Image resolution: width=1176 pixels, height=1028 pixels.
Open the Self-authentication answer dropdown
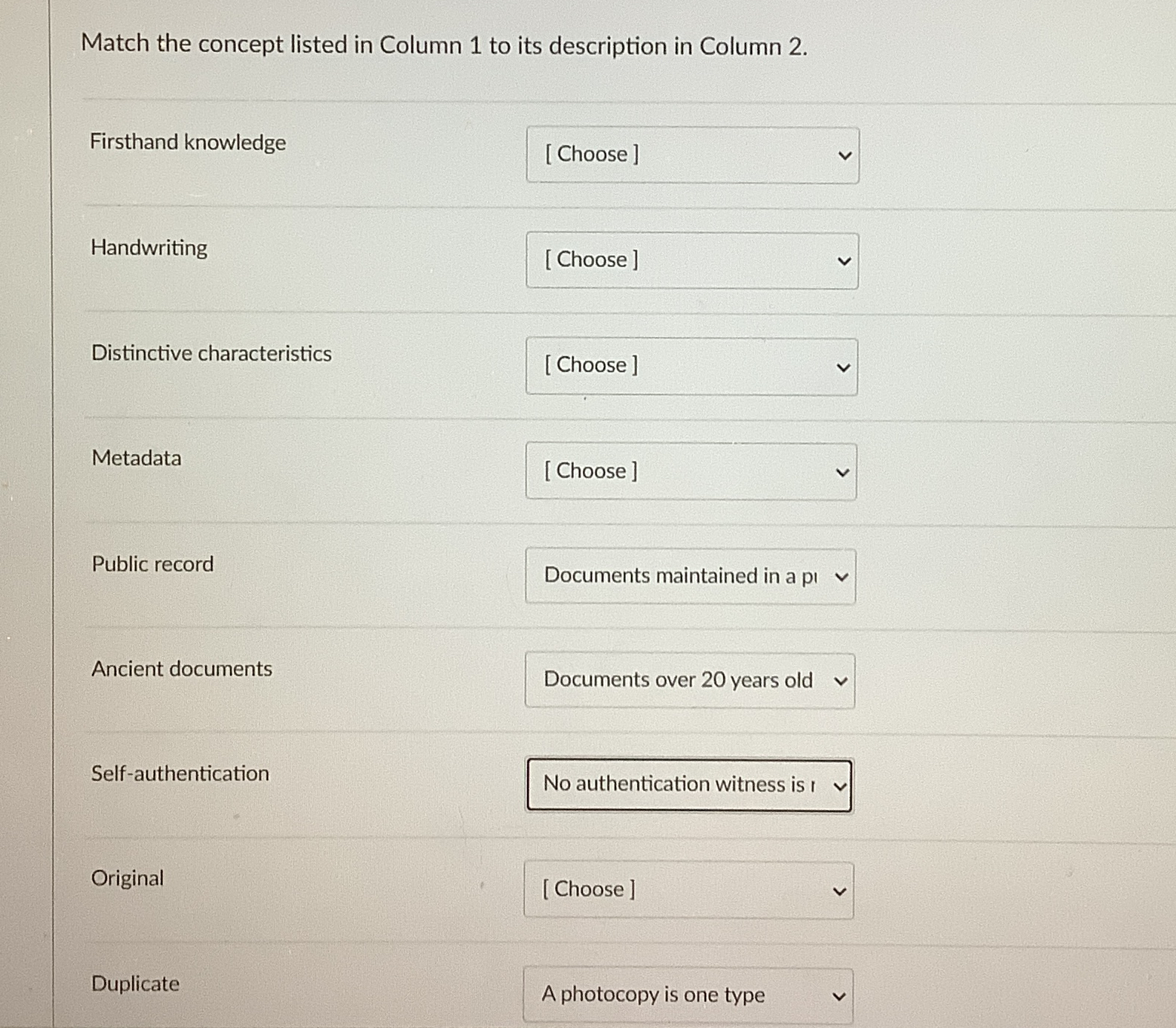pyautogui.click(x=687, y=785)
